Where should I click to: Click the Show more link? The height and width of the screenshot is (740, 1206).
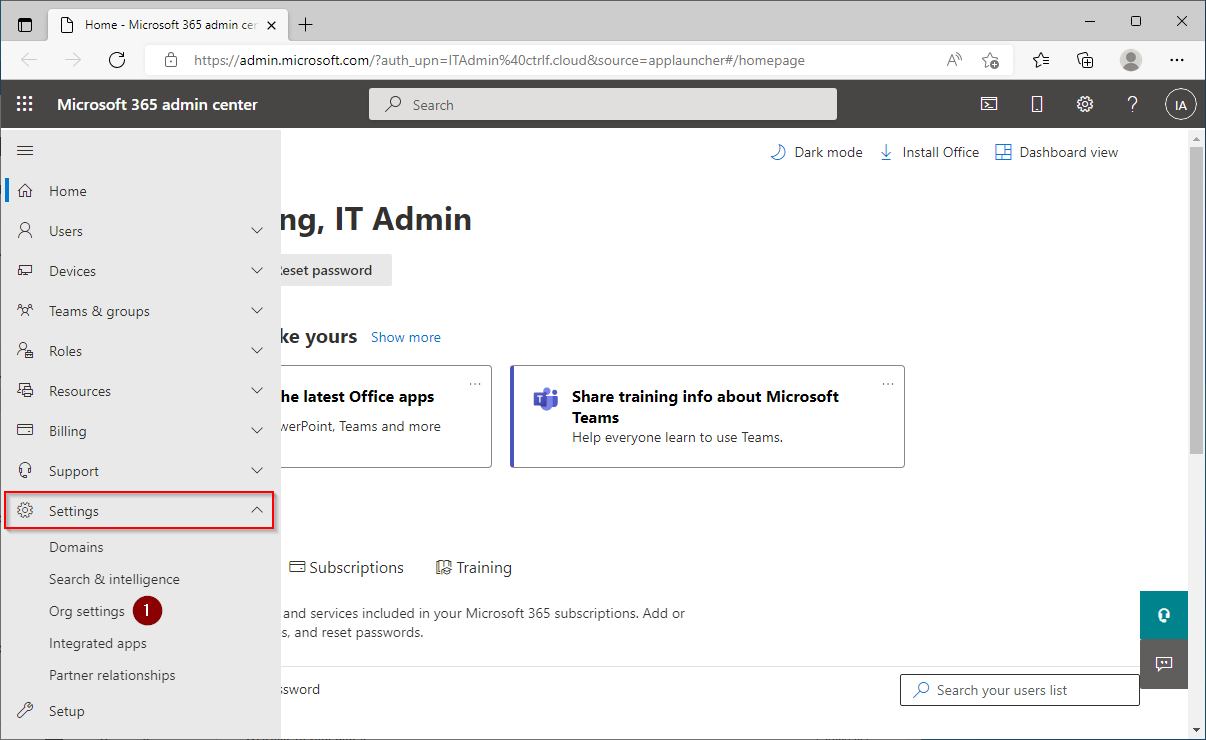point(405,337)
